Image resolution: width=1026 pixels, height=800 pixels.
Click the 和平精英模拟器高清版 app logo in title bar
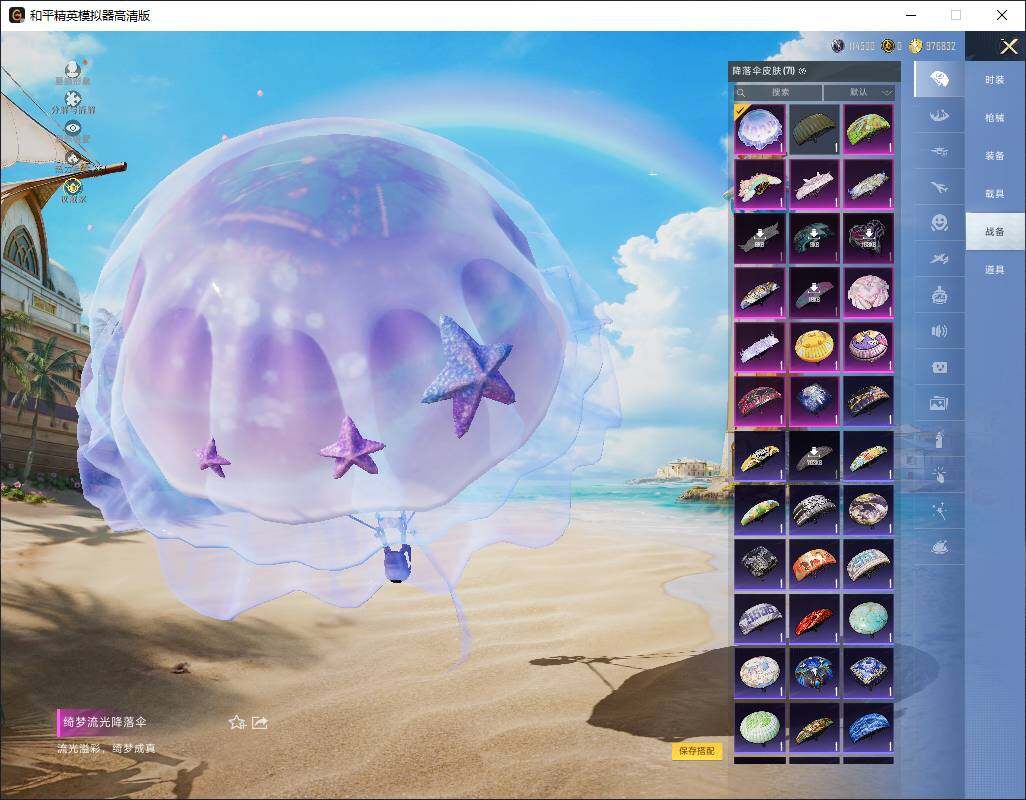point(16,15)
